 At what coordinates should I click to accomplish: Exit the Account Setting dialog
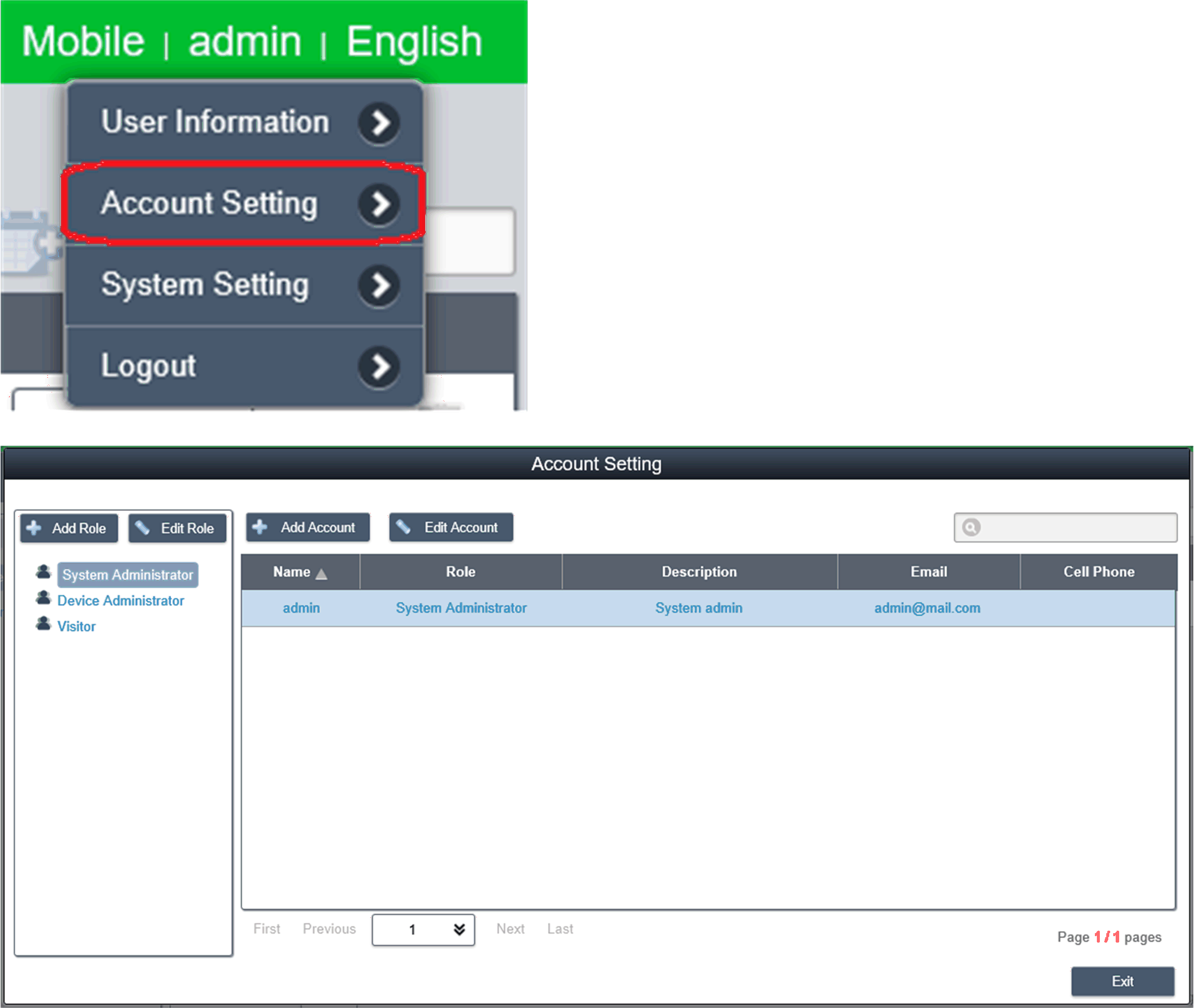coord(1122,981)
